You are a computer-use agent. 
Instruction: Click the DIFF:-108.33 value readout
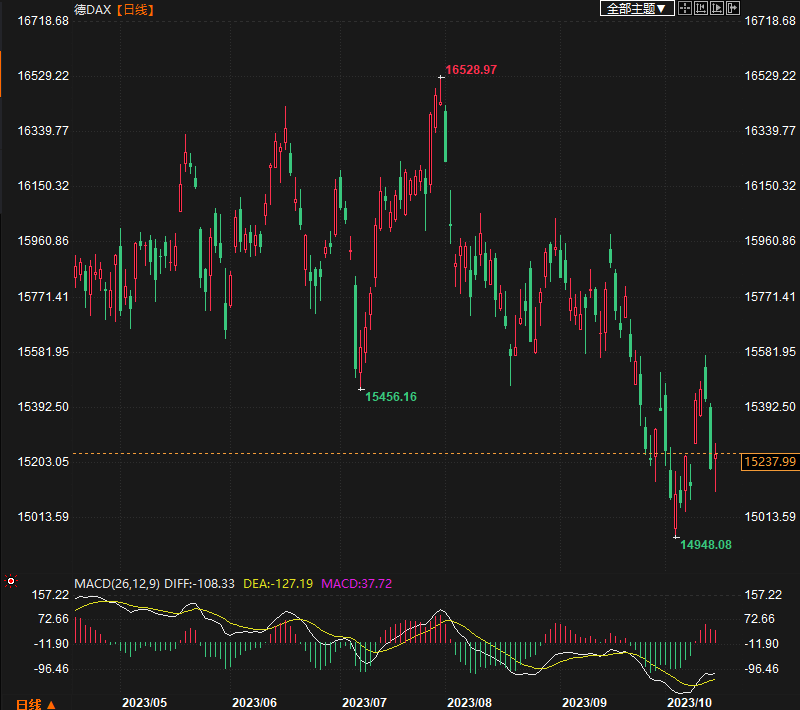200,583
